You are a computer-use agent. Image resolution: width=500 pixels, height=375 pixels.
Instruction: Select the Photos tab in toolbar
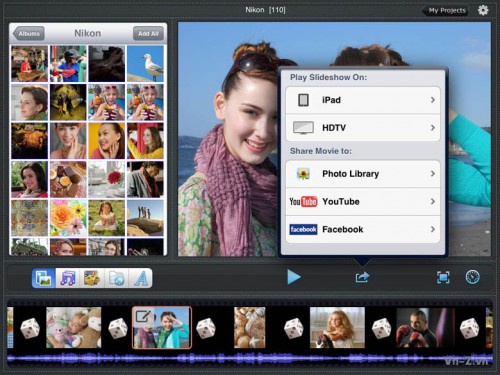click(x=44, y=278)
